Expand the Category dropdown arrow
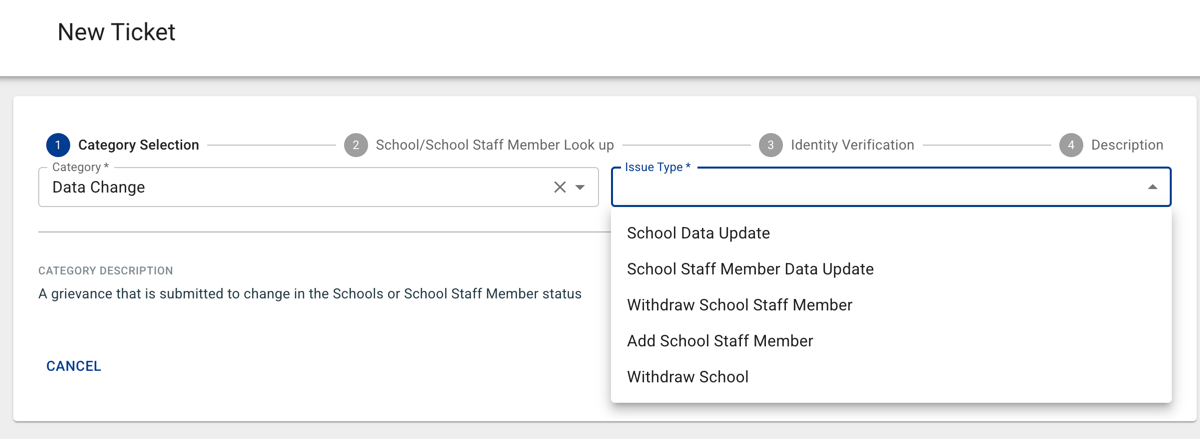 (x=580, y=187)
